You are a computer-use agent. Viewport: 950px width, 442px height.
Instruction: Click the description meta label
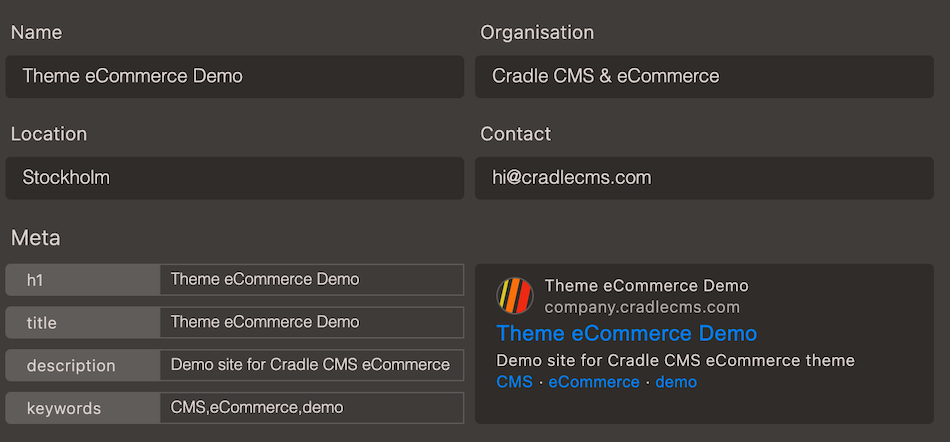(83, 365)
